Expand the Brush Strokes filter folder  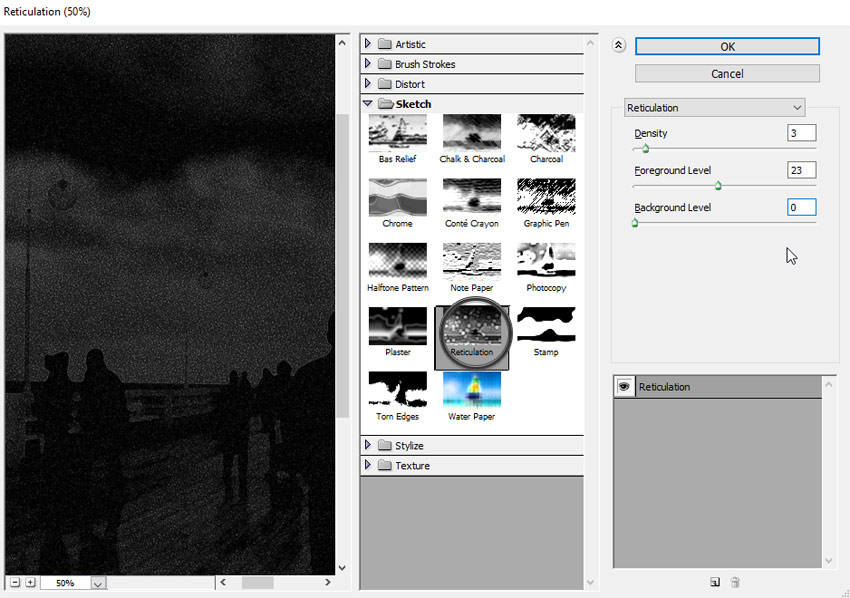tap(368, 63)
